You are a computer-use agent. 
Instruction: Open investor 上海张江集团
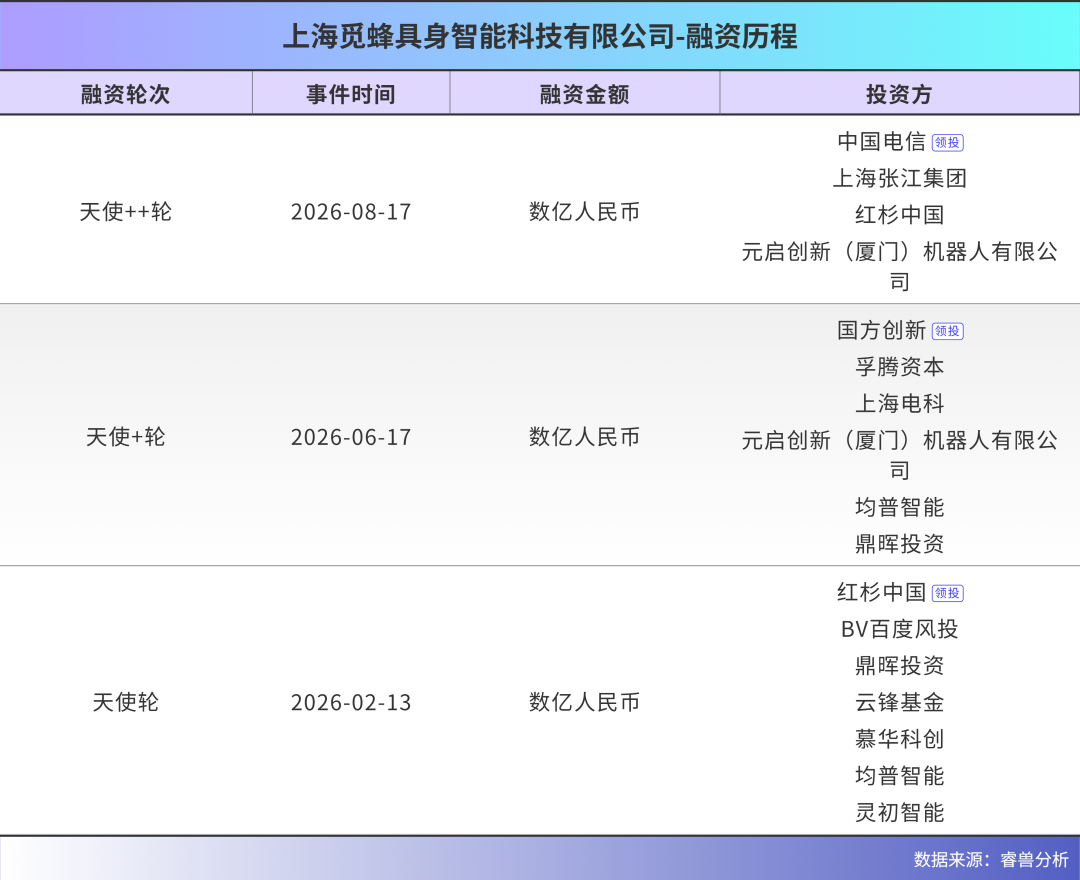pyautogui.click(x=899, y=178)
